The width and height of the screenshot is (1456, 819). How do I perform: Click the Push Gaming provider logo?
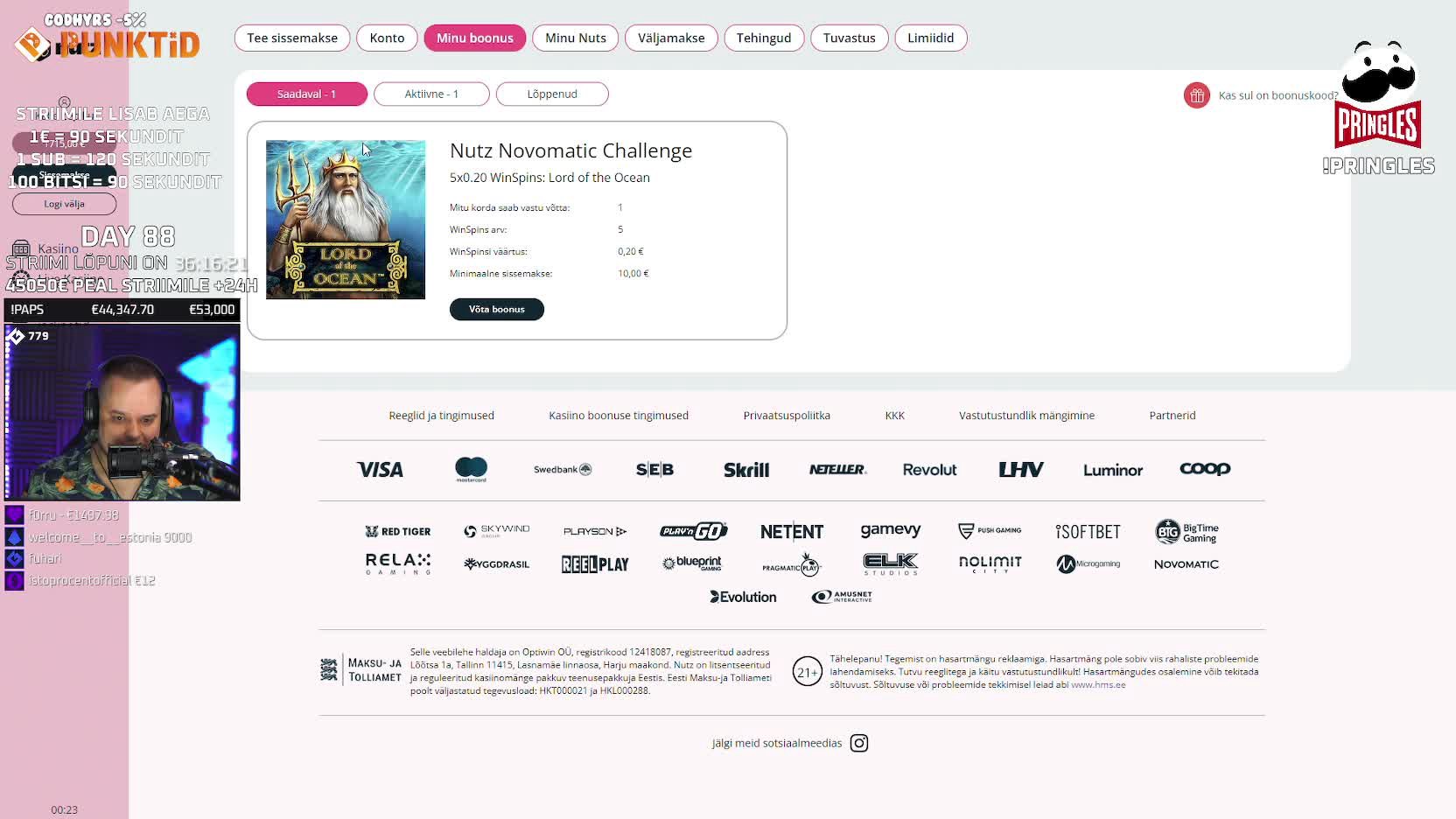click(990, 530)
